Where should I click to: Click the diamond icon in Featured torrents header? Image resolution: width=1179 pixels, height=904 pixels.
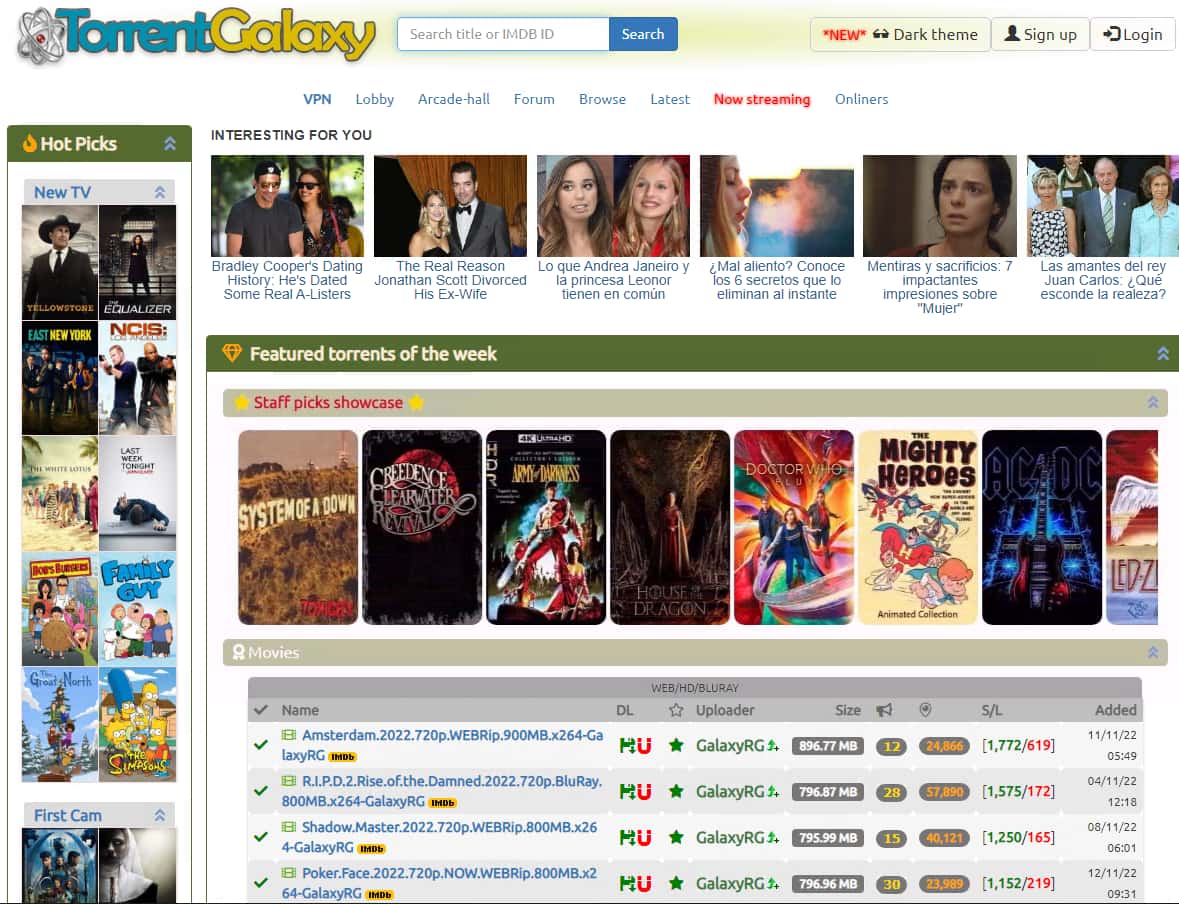pyautogui.click(x=232, y=352)
